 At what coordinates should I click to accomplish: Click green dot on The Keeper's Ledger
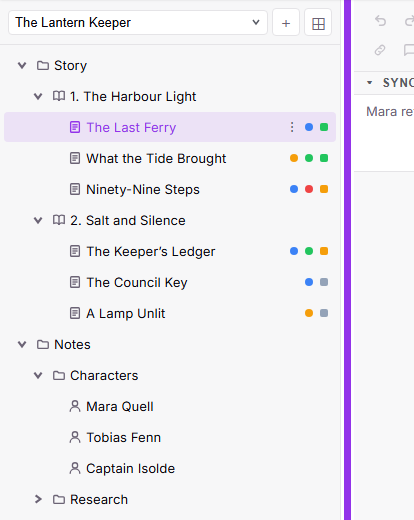pyautogui.click(x=309, y=251)
